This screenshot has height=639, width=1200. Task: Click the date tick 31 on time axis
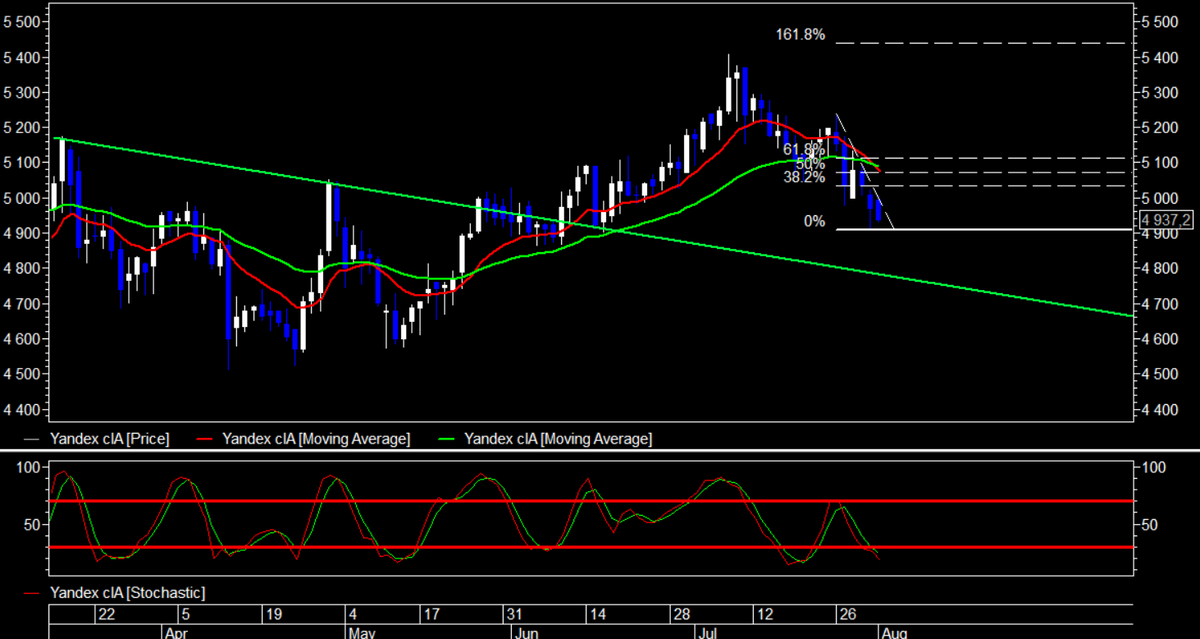click(514, 614)
